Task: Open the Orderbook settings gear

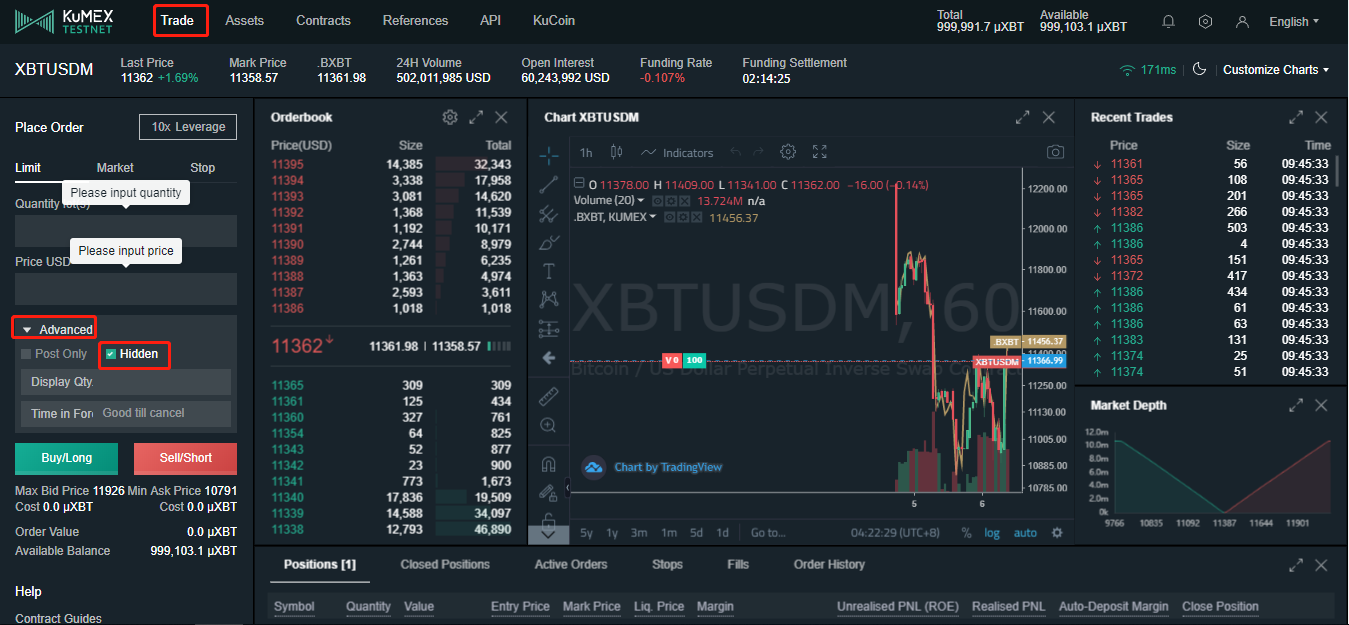Action: point(450,117)
